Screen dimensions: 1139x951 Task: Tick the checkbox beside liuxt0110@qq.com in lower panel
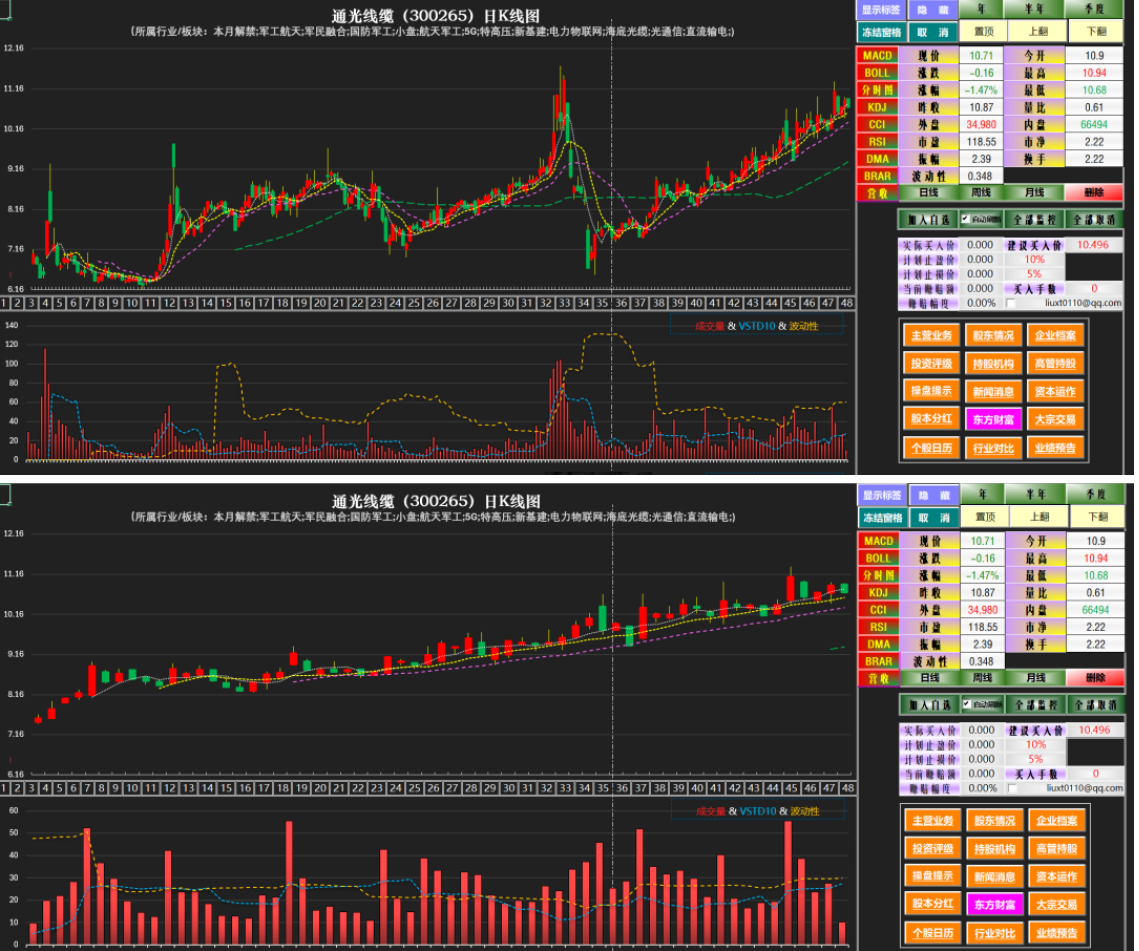[1012, 788]
